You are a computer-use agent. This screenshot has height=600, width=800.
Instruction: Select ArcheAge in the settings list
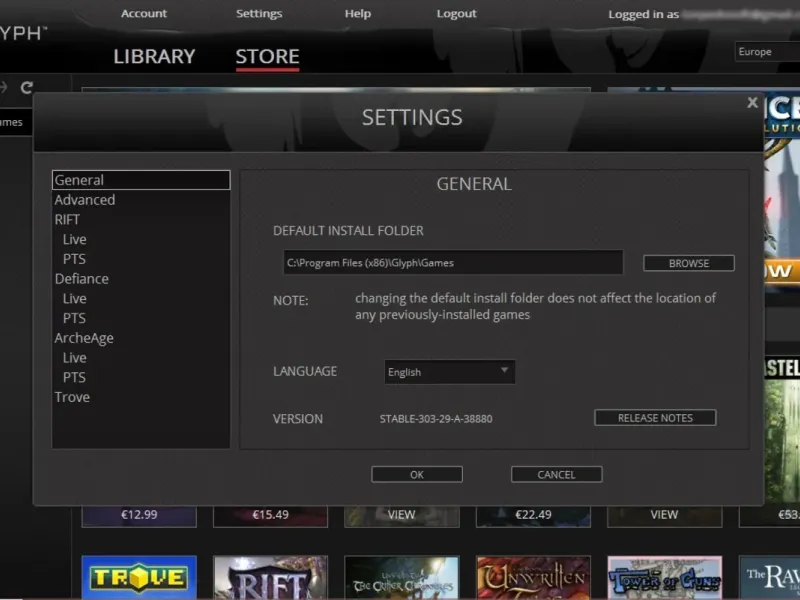141,338
